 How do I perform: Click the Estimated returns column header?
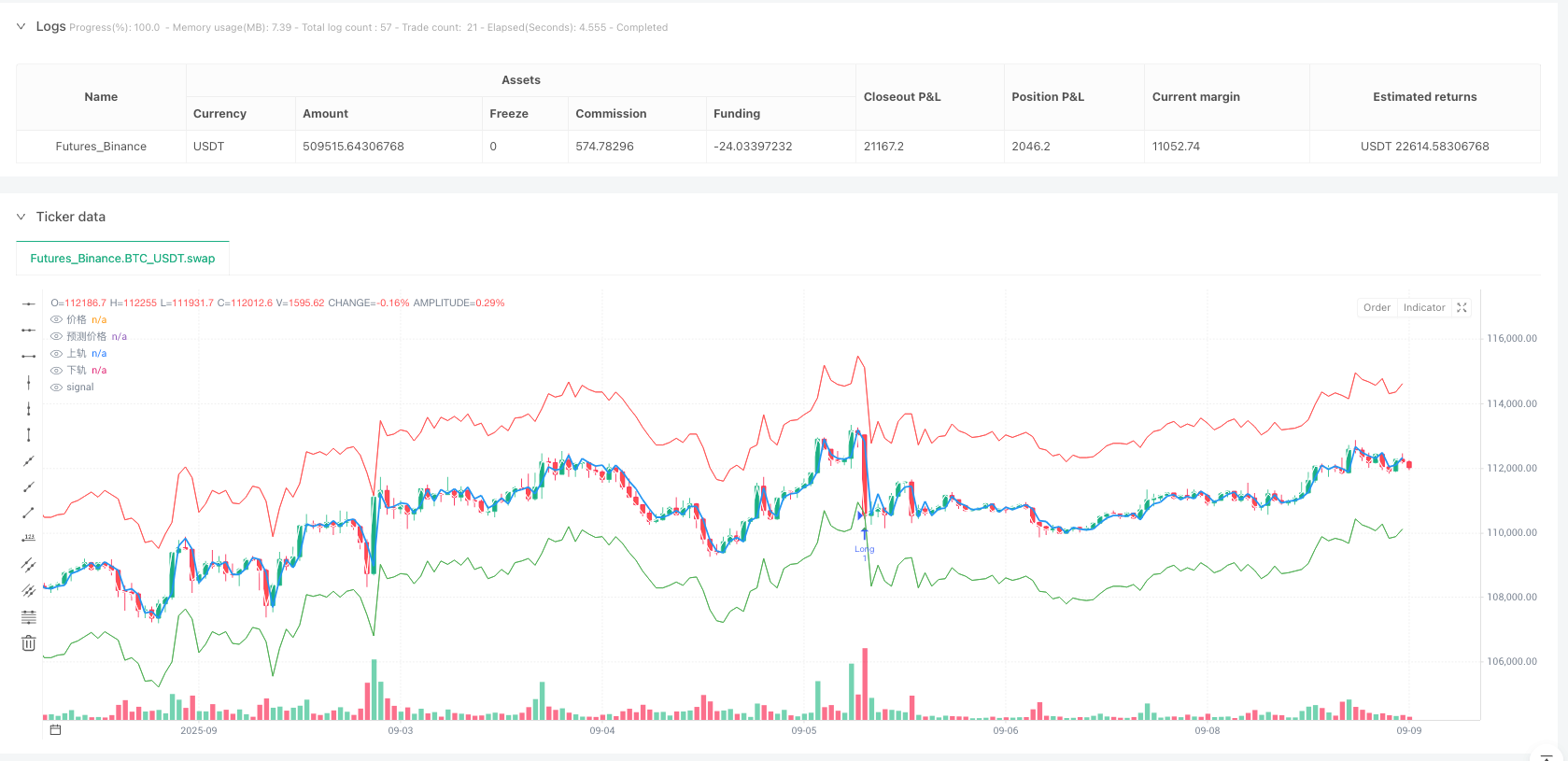coord(1424,97)
